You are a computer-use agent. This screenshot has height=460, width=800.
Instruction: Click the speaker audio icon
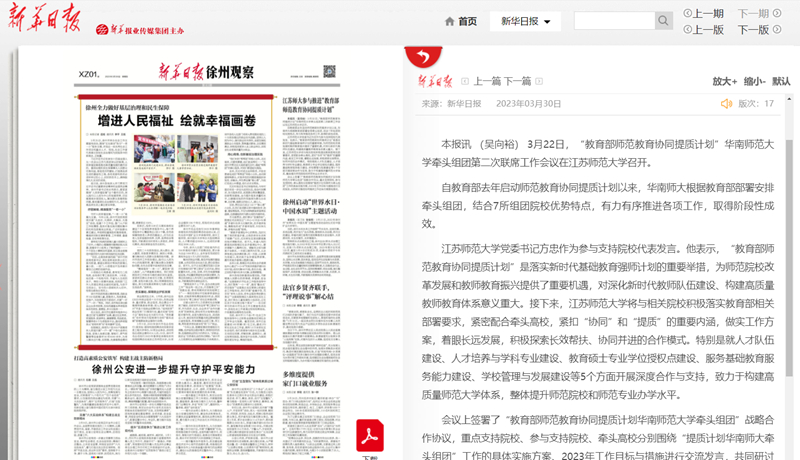726,103
